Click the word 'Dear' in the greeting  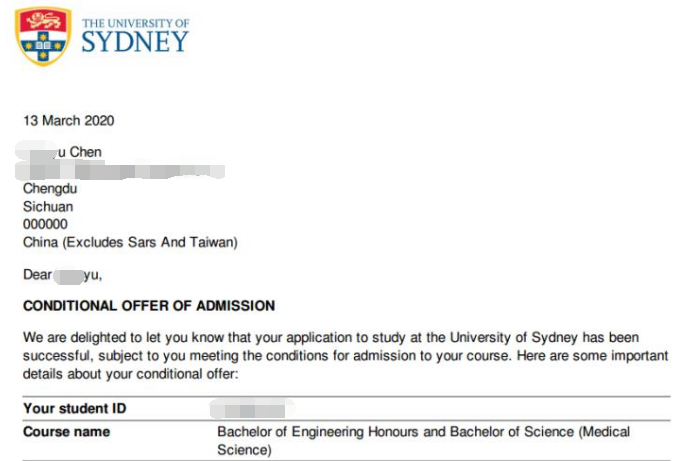37,274
